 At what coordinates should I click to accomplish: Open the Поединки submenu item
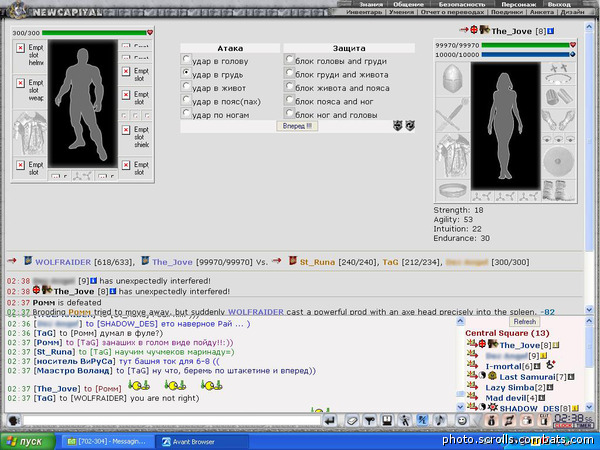(x=507, y=12)
